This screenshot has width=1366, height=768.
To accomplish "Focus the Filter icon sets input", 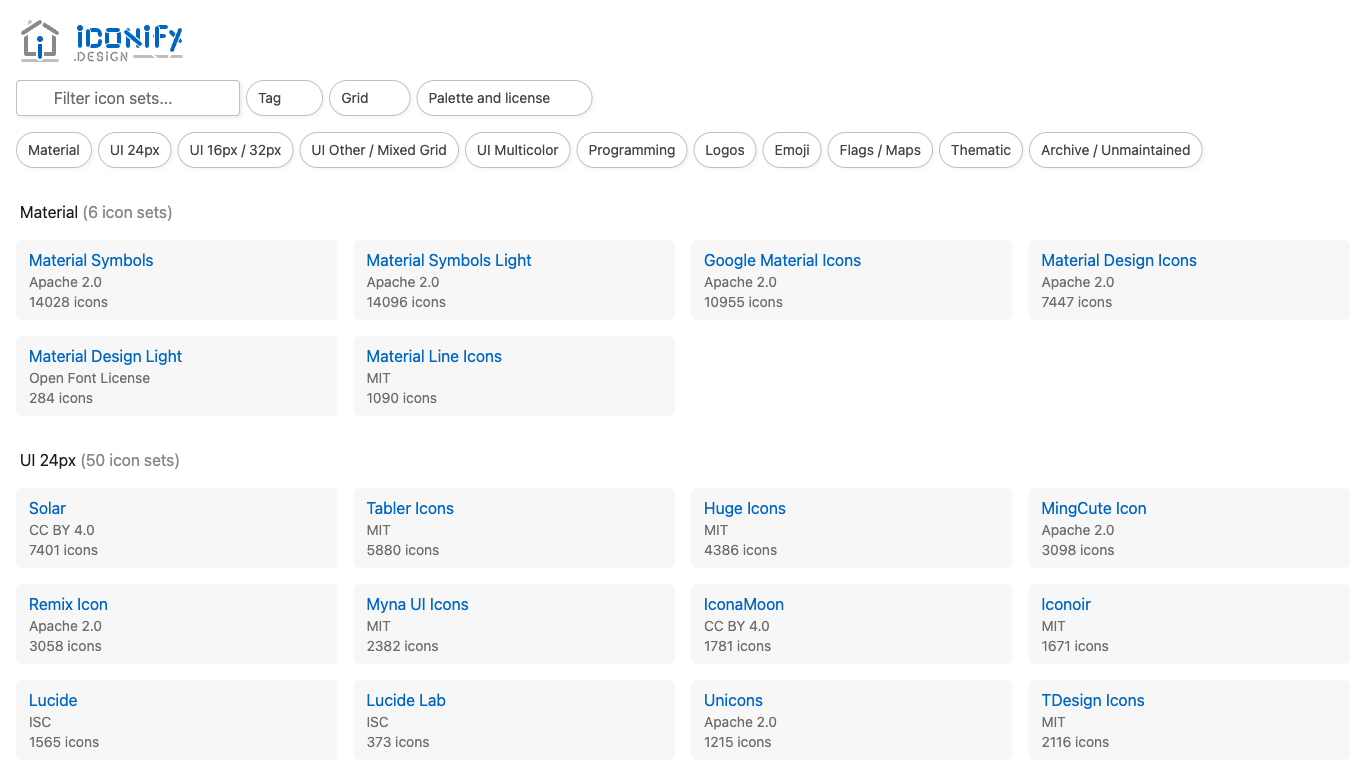I will click(x=128, y=98).
